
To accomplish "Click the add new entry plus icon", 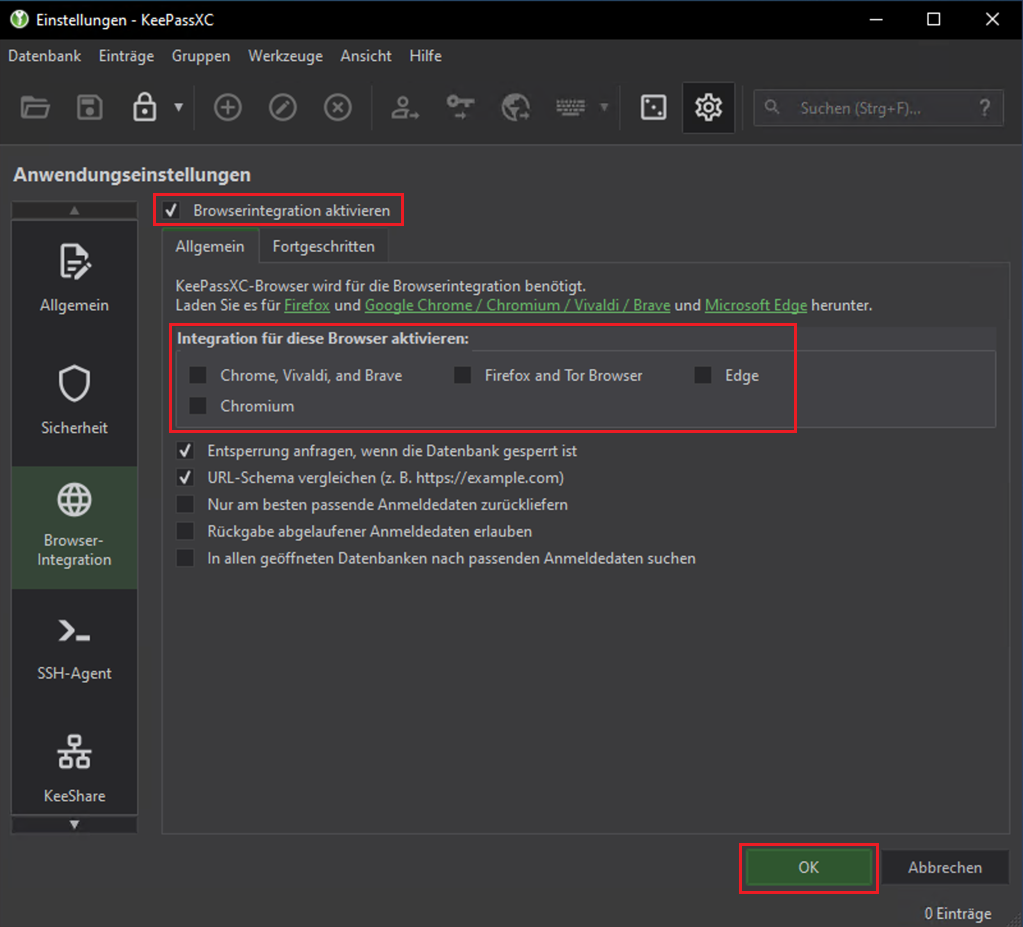I will tap(228, 108).
